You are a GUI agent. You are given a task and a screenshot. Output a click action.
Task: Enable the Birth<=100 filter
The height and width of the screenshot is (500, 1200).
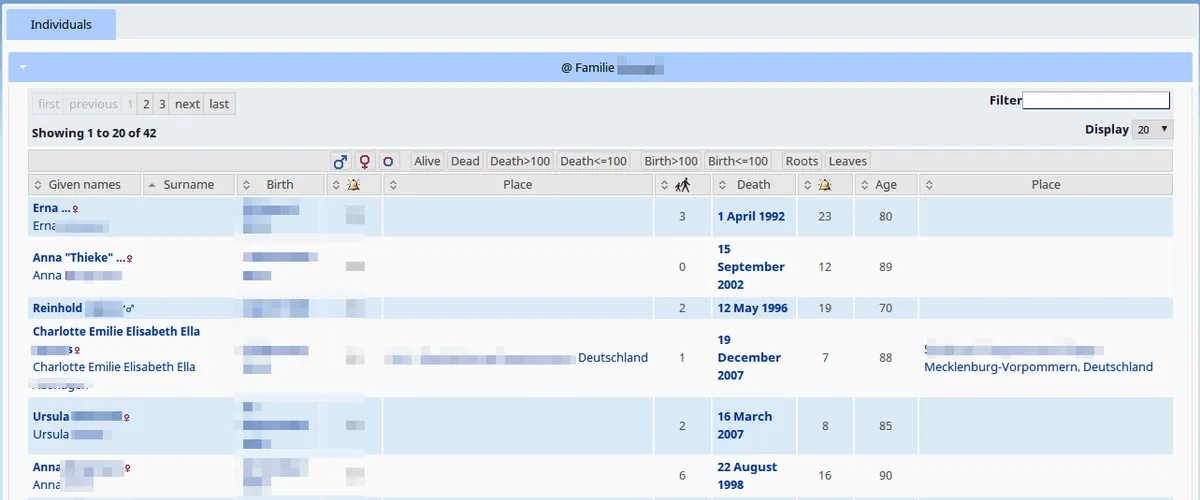click(x=738, y=161)
